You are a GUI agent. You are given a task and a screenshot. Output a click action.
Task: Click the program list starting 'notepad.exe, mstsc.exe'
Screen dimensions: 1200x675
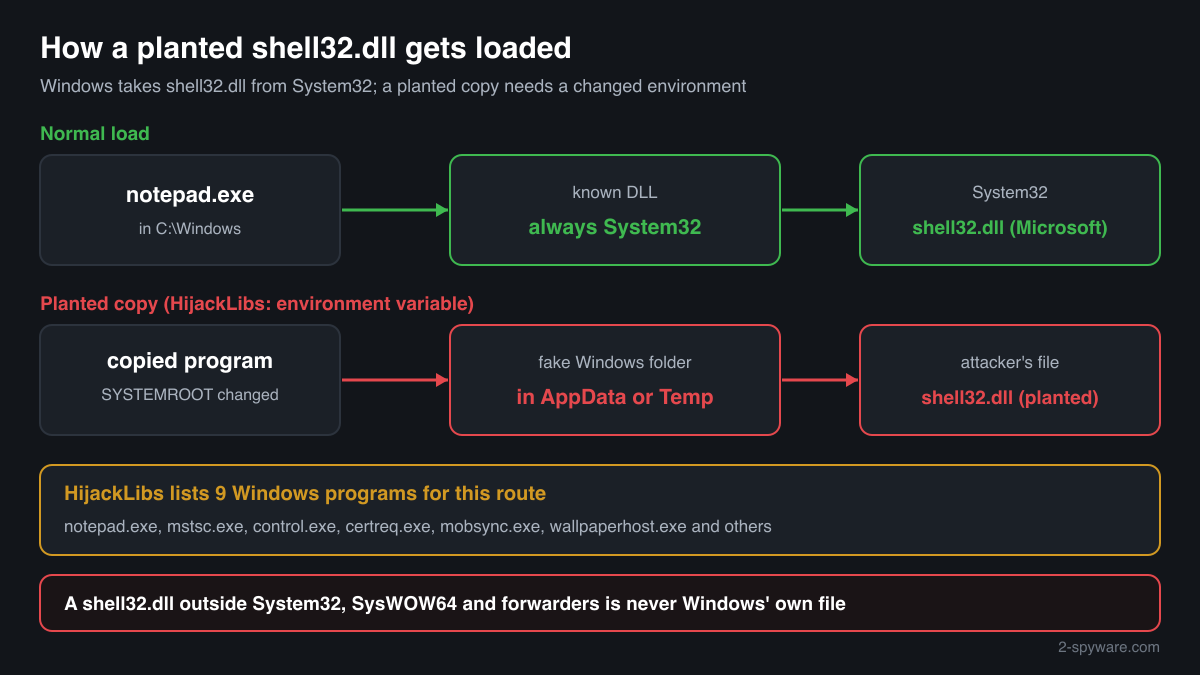[x=418, y=526]
